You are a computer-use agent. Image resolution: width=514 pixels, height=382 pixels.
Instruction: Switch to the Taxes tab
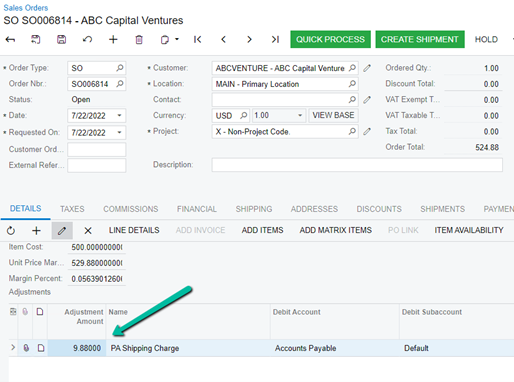tap(72, 209)
